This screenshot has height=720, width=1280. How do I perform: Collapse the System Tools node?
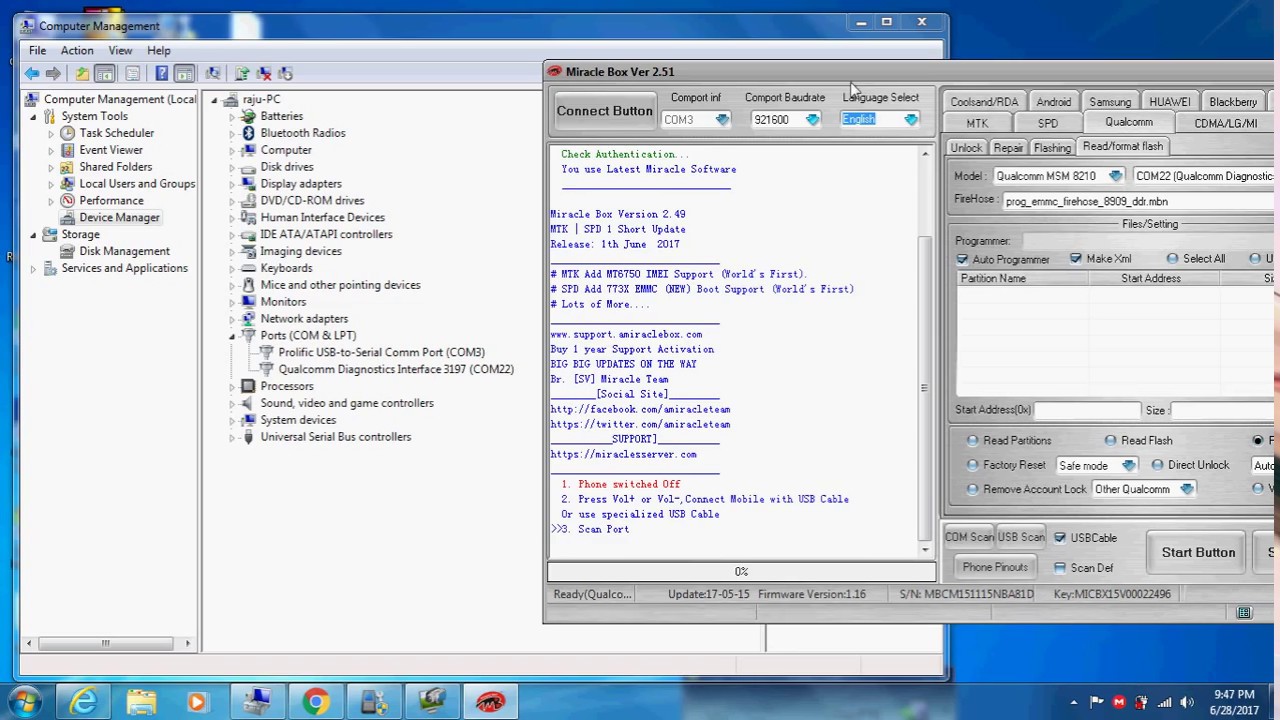pyautogui.click(x=33, y=116)
